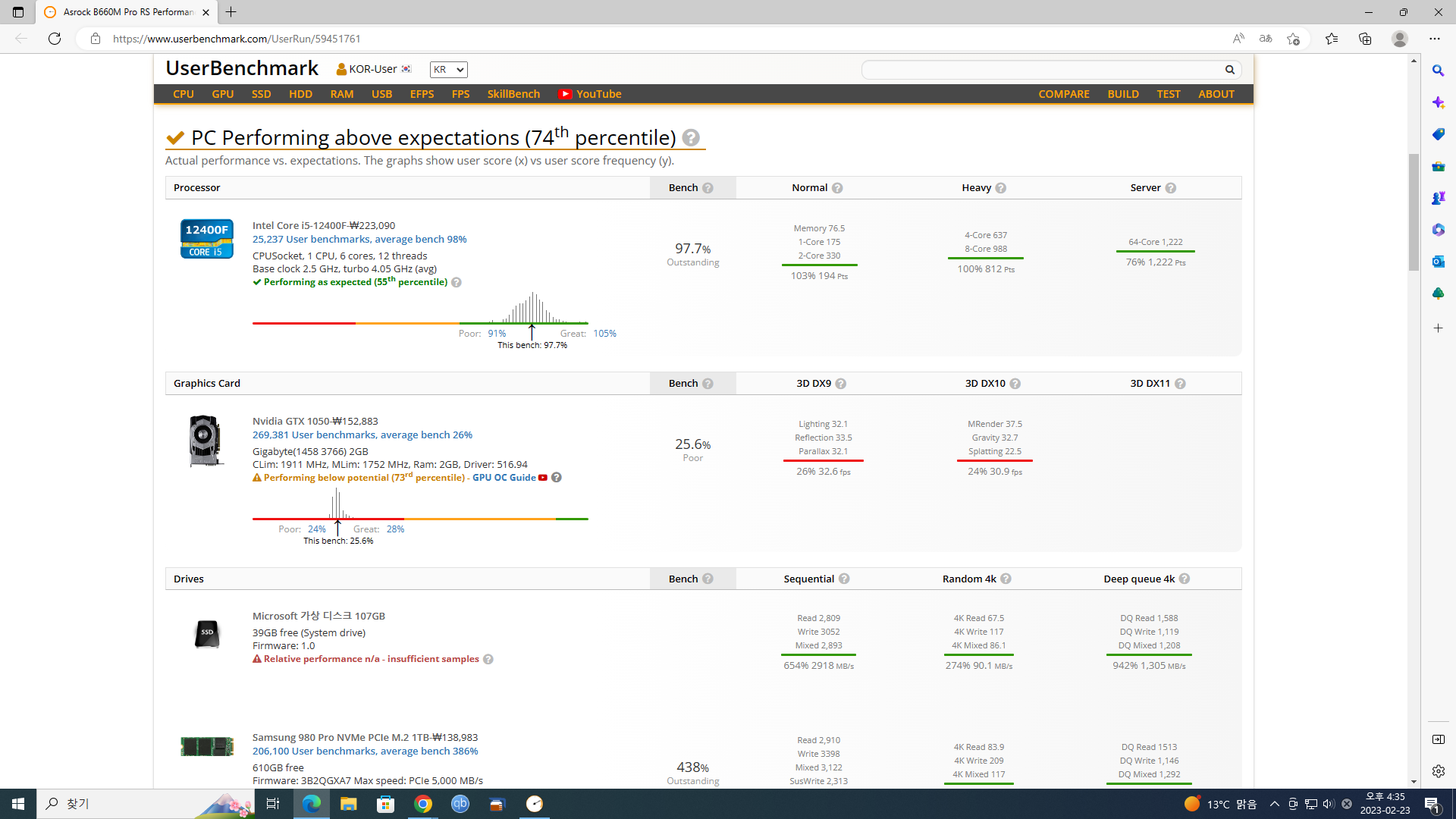The height and width of the screenshot is (819, 1456).
Task: Open Nvidia GTX 1050 product link
Action: coord(291,421)
